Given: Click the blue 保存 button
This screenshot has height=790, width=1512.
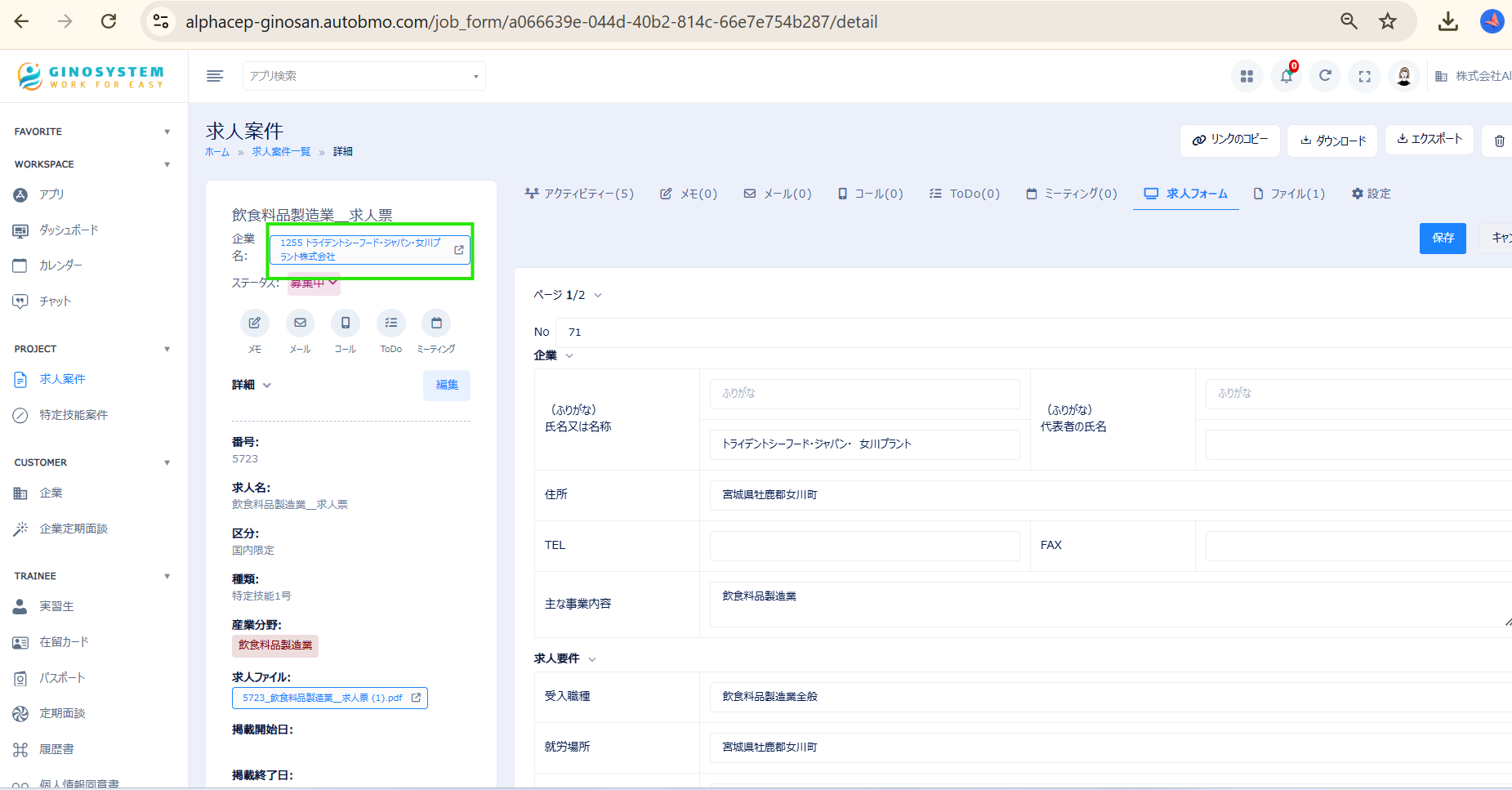Looking at the screenshot, I should click(x=1442, y=238).
